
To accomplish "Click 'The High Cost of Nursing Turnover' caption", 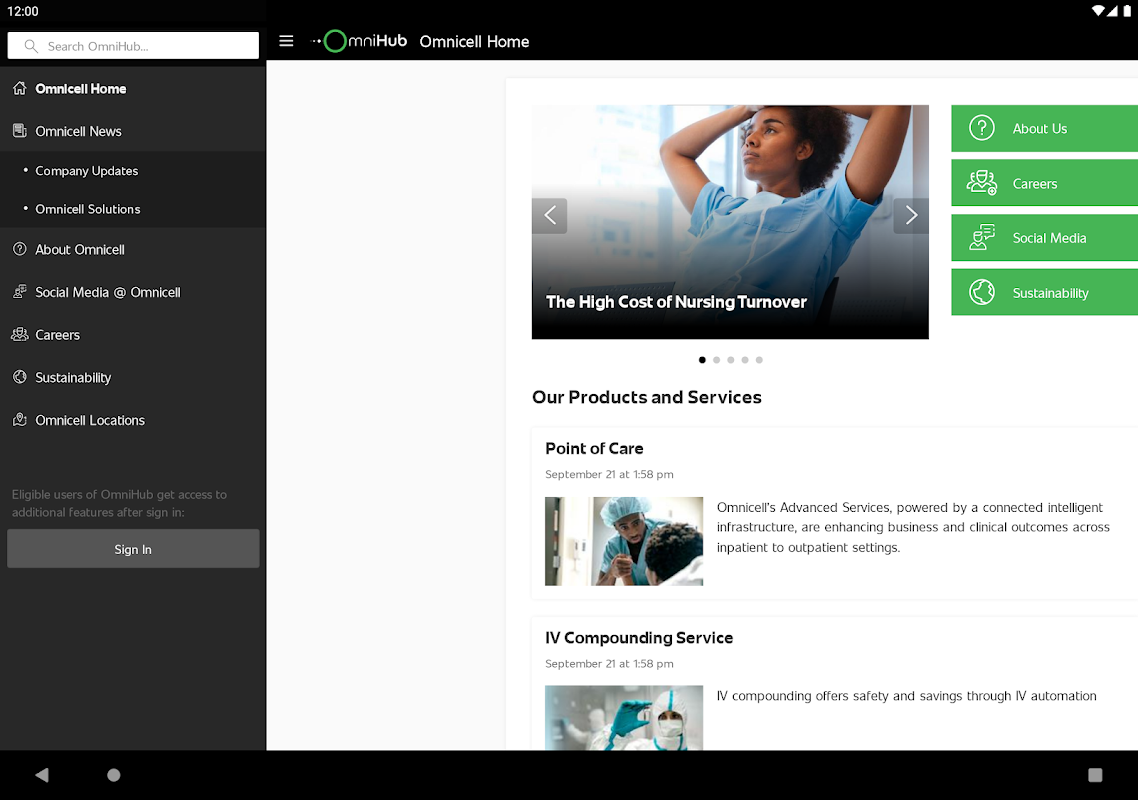I will pos(676,302).
